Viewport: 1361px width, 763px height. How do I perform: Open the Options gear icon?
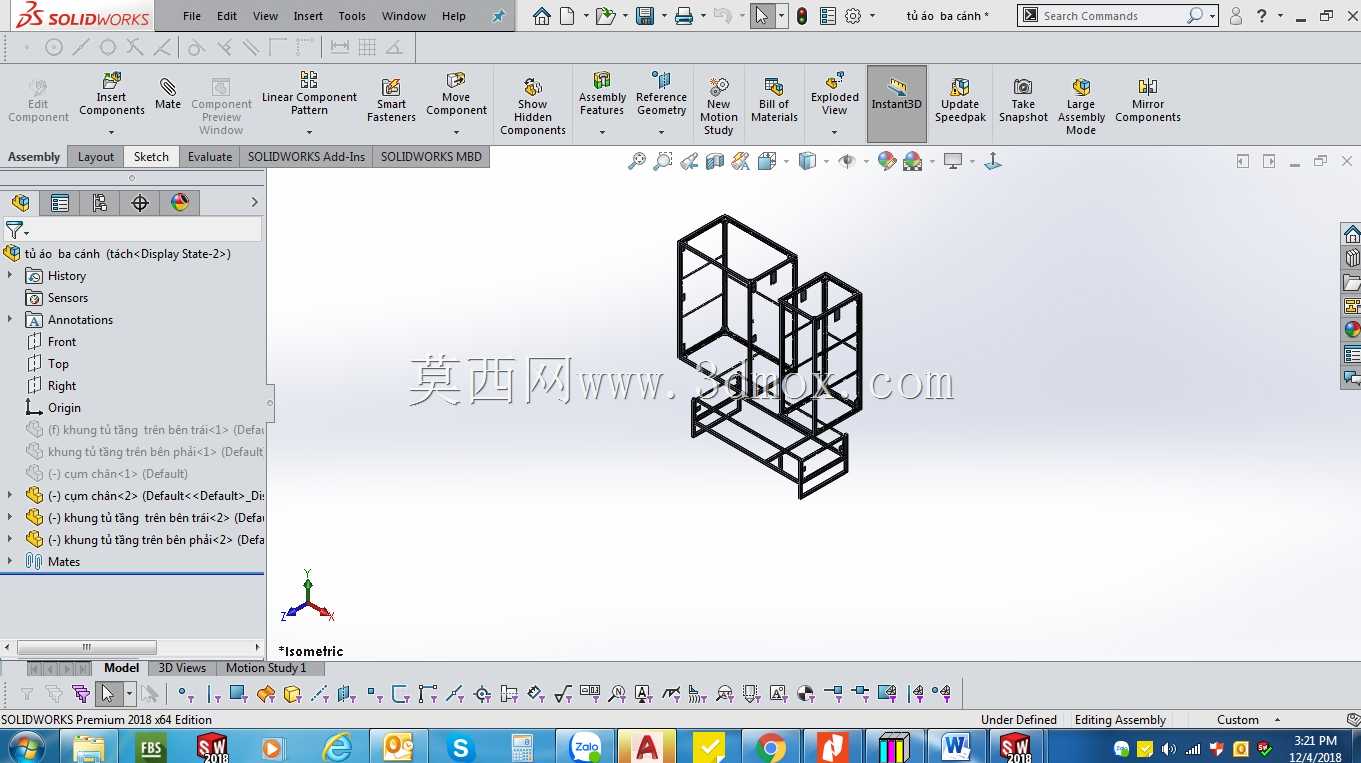[x=853, y=16]
